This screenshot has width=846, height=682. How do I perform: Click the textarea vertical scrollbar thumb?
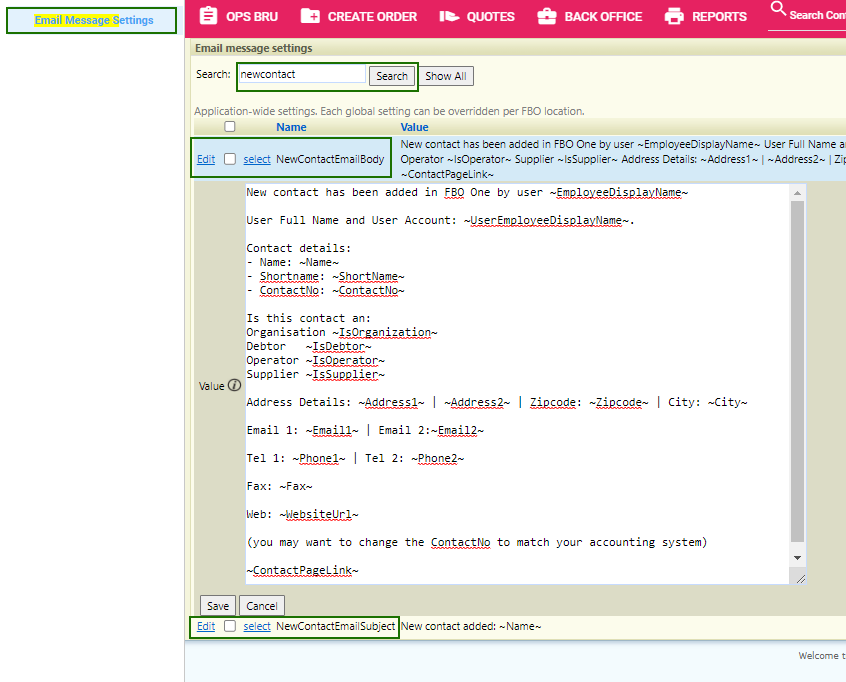[797, 371]
